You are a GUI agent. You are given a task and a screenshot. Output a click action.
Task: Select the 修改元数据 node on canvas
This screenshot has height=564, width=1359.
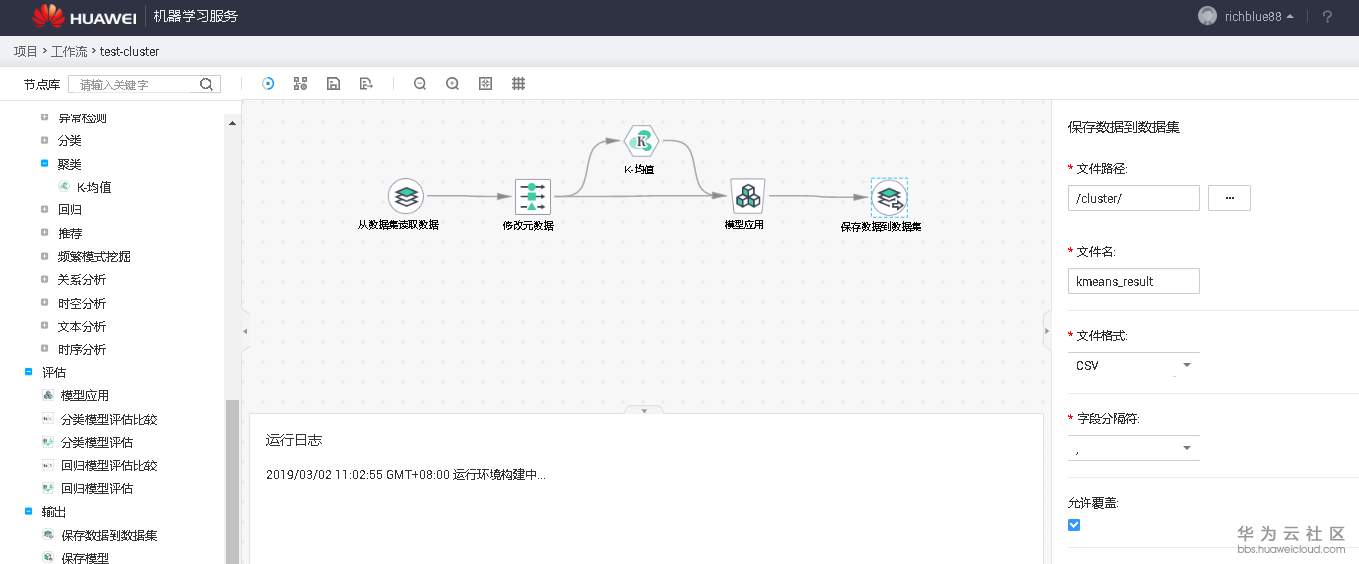(x=533, y=197)
